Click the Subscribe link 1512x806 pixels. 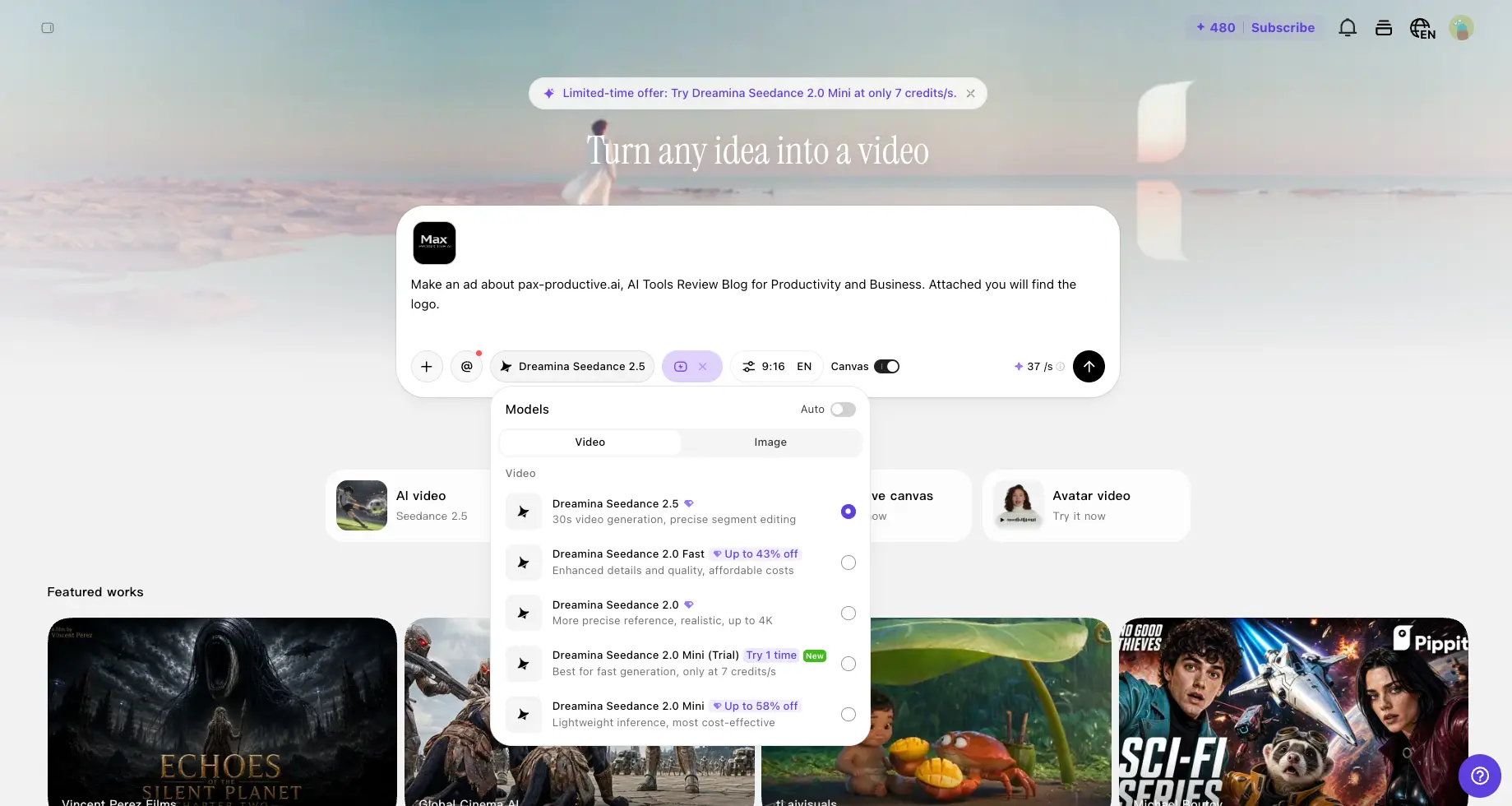click(1283, 28)
